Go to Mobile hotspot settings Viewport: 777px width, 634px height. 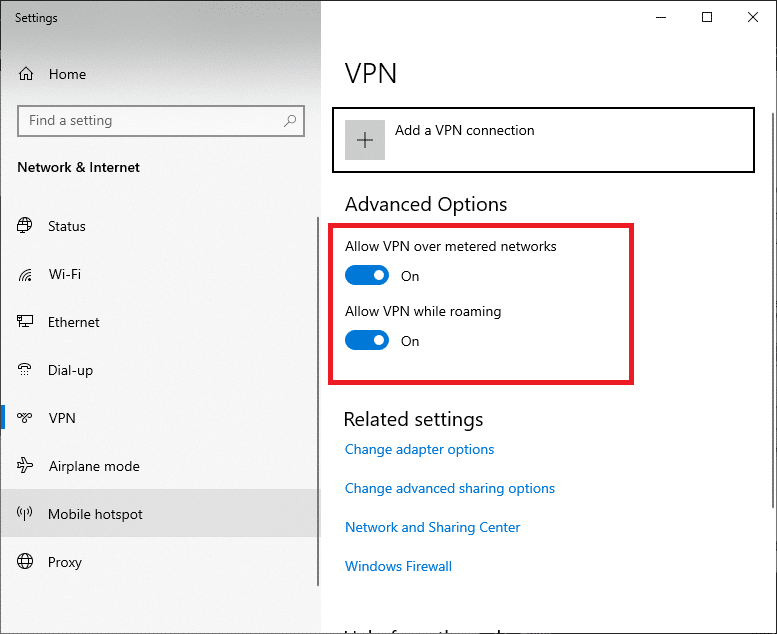(95, 514)
